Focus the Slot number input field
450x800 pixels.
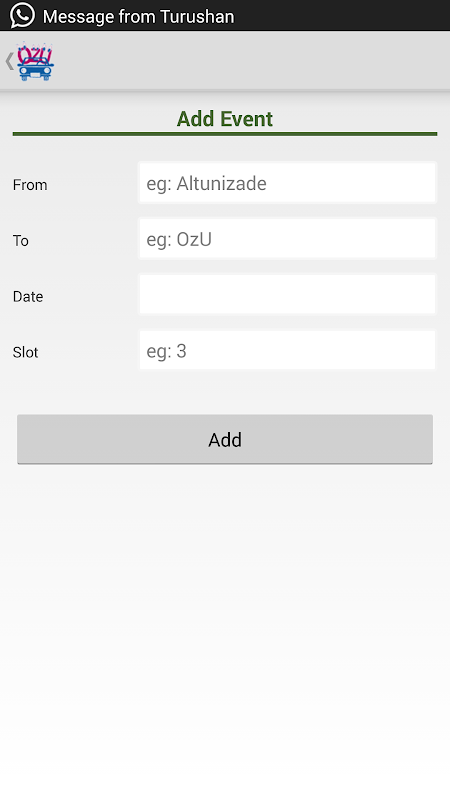[287, 350]
